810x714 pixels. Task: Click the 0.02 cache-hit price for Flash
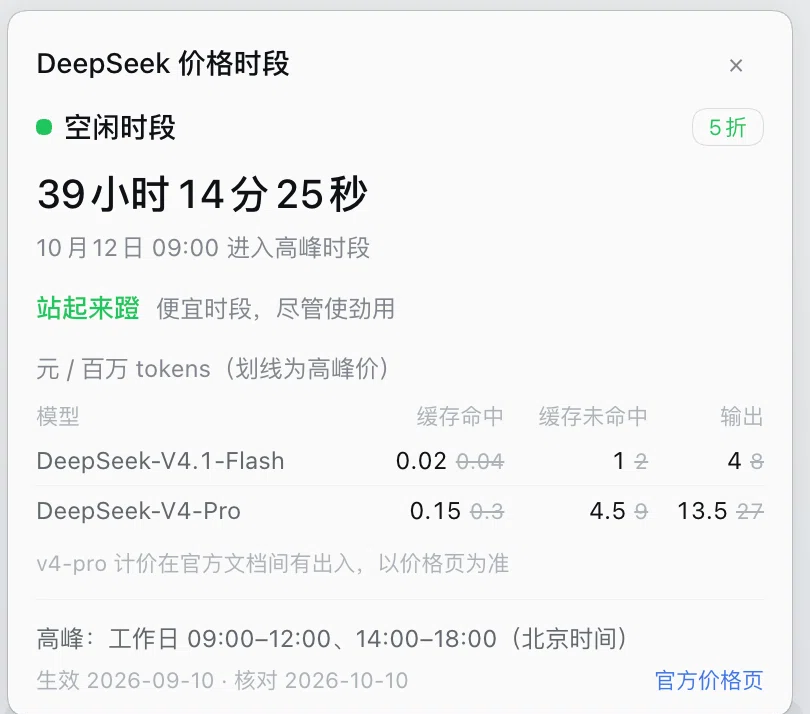[421, 461]
